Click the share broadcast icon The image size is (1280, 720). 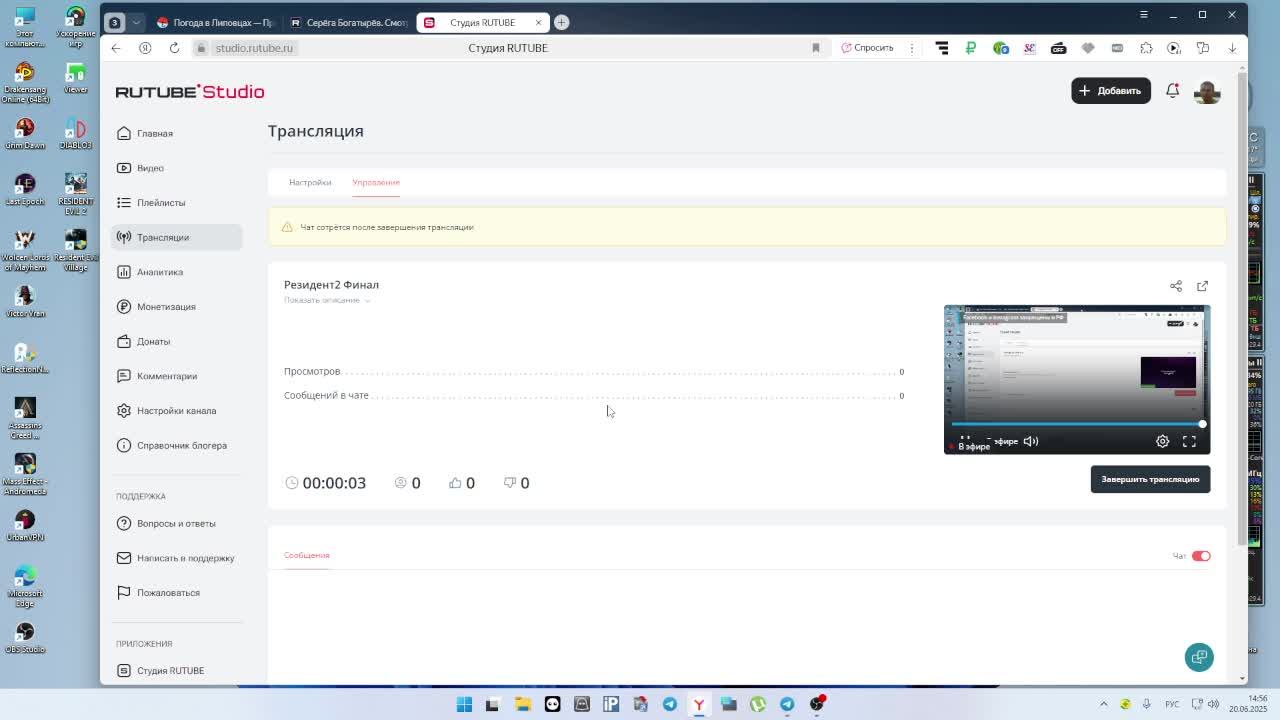click(1176, 286)
